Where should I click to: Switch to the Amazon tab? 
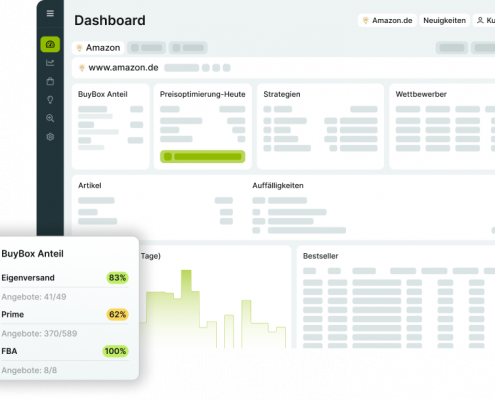pos(98,48)
